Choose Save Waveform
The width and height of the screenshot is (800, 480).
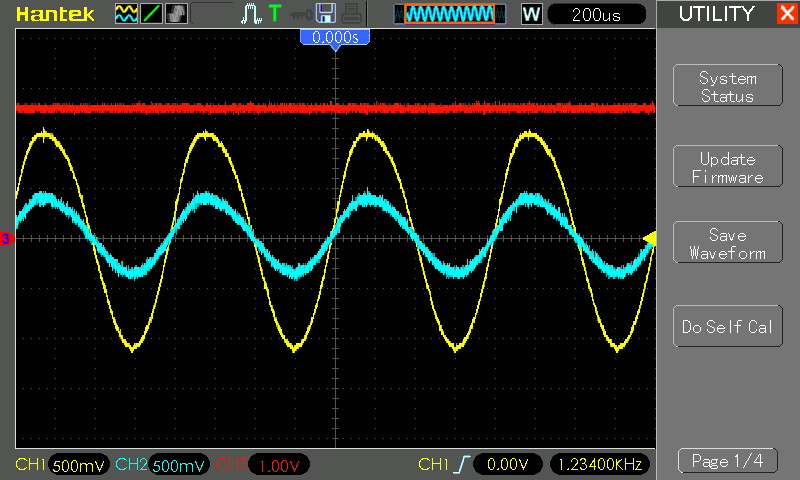pyautogui.click(x=728, y=242)
